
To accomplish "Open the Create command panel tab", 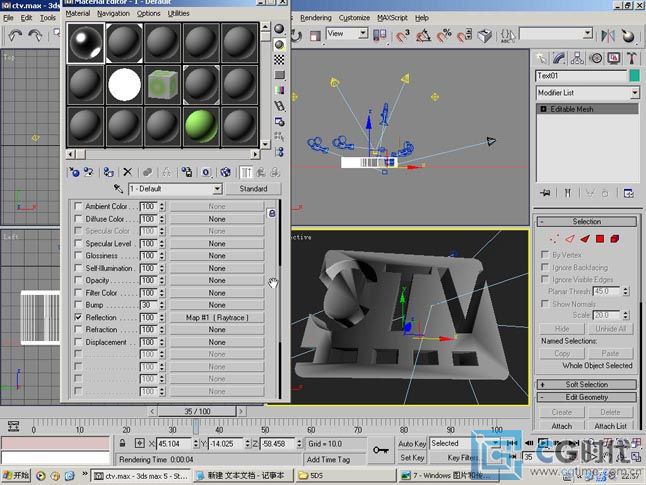I will 541,59.
